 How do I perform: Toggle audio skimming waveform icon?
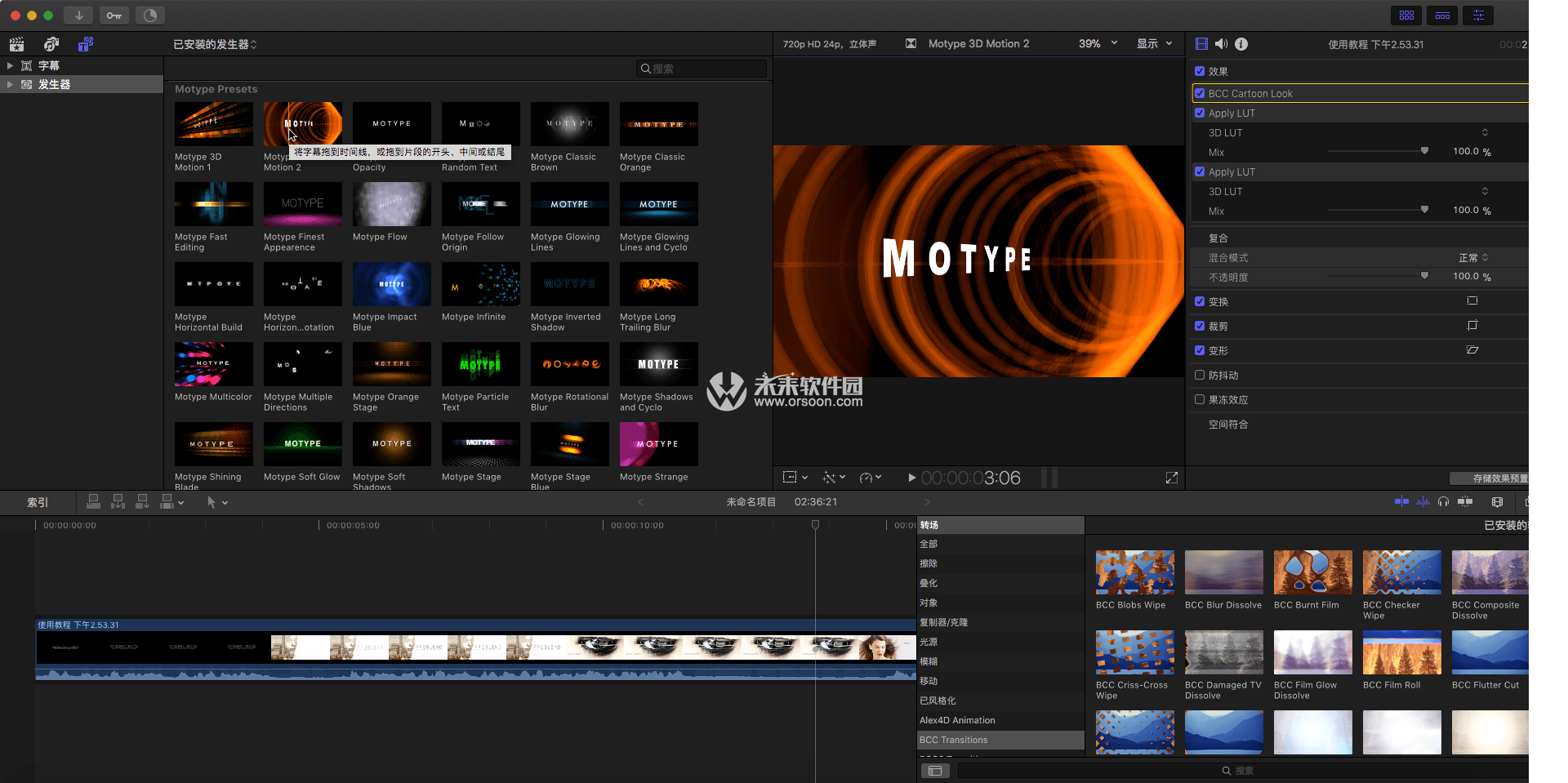tap(1423, 502)
